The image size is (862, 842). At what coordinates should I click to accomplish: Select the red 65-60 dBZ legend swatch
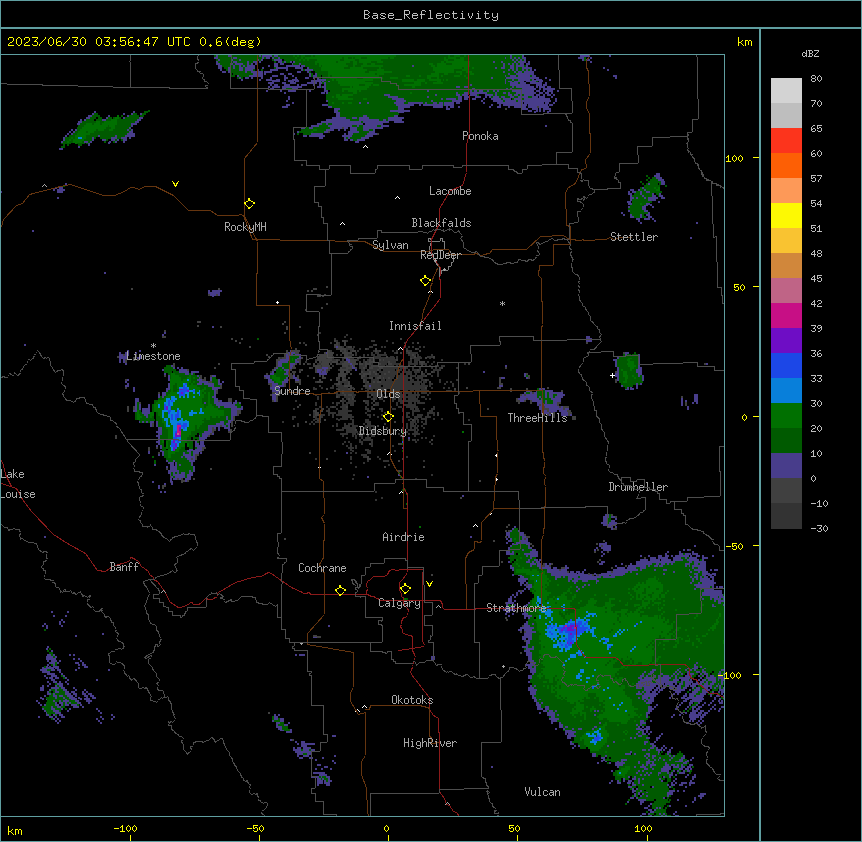tap(786, 141)
